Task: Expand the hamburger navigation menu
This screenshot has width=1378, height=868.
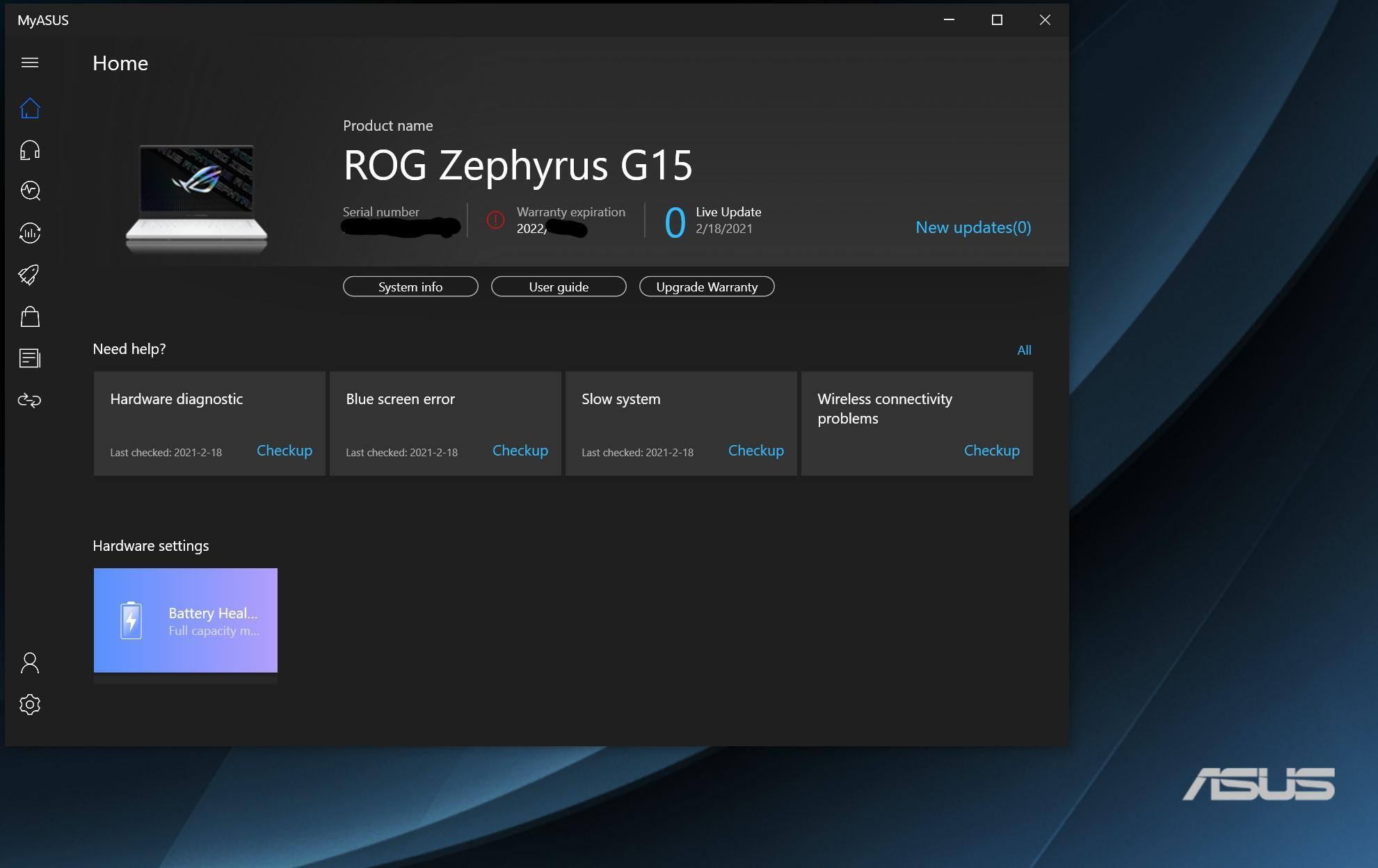Action: [30, 63]
